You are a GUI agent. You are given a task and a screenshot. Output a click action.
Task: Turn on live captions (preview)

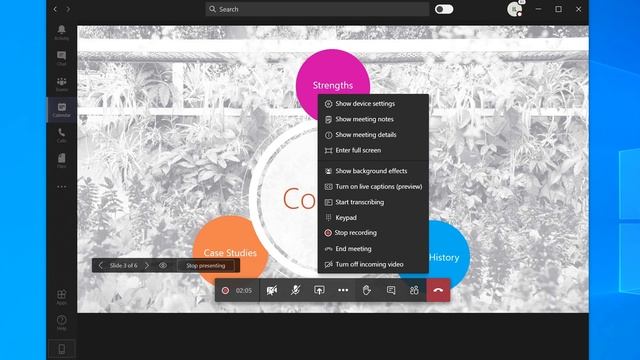373,187
